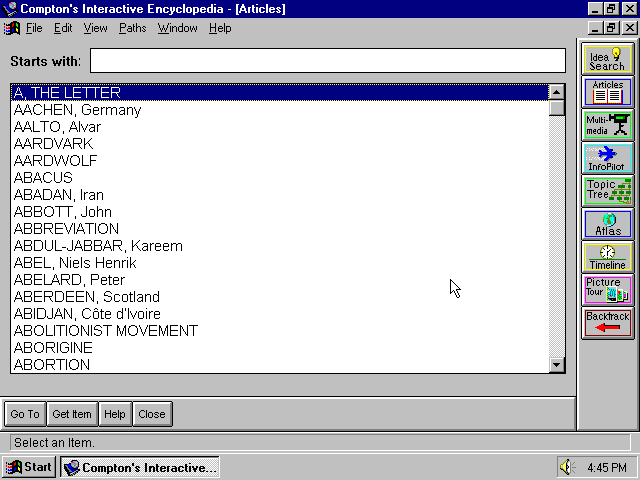
Task: Select the AARDWOLF article
Action: [x=280, y=161]
